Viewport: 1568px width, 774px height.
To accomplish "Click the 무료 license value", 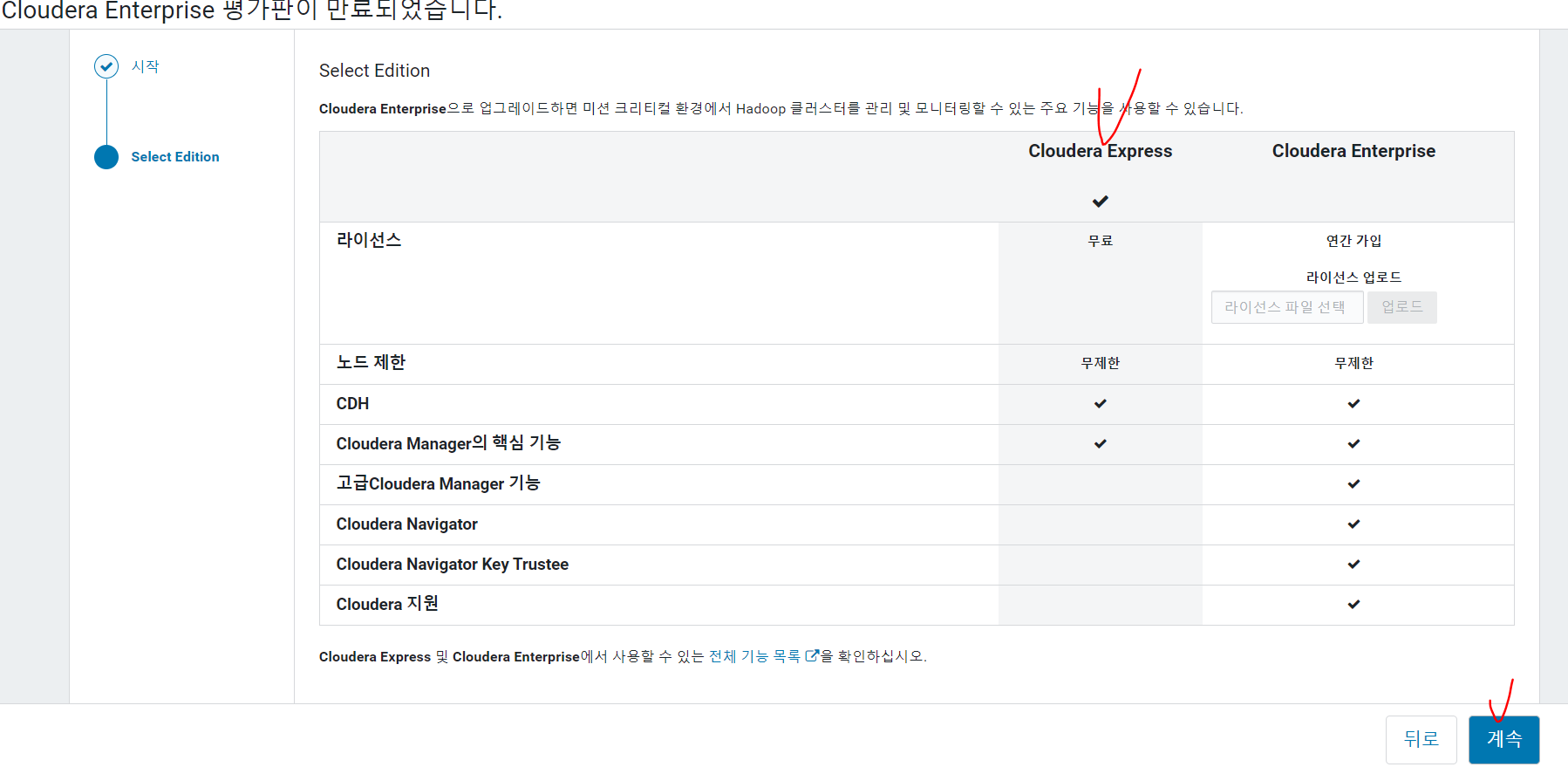I will (1100, 241).
